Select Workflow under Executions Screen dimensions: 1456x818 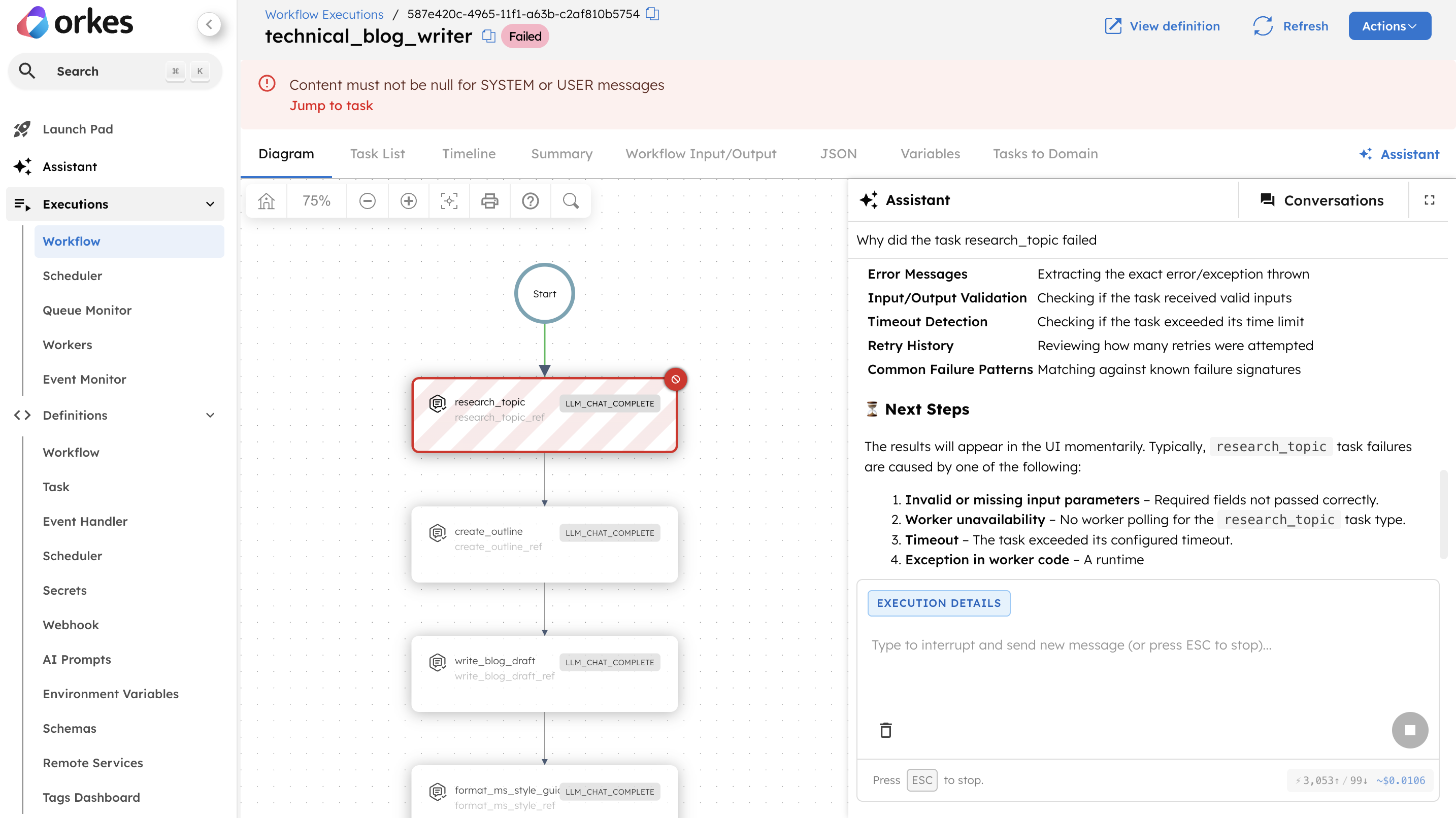point(129,241)
